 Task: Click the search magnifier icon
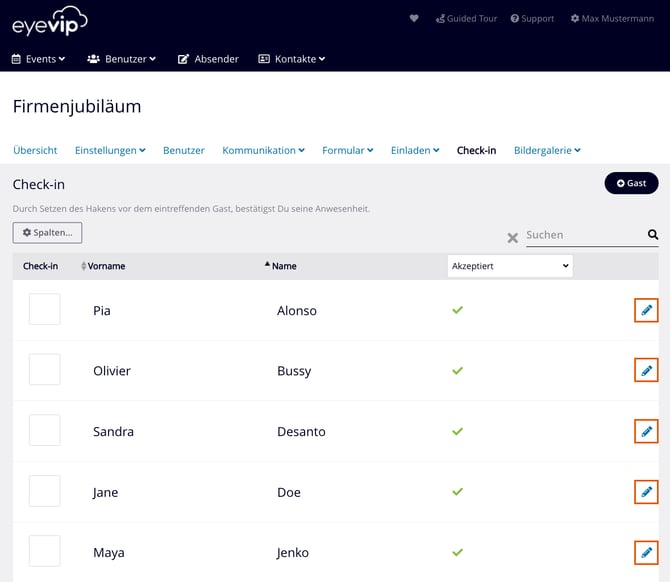(652, 235)
